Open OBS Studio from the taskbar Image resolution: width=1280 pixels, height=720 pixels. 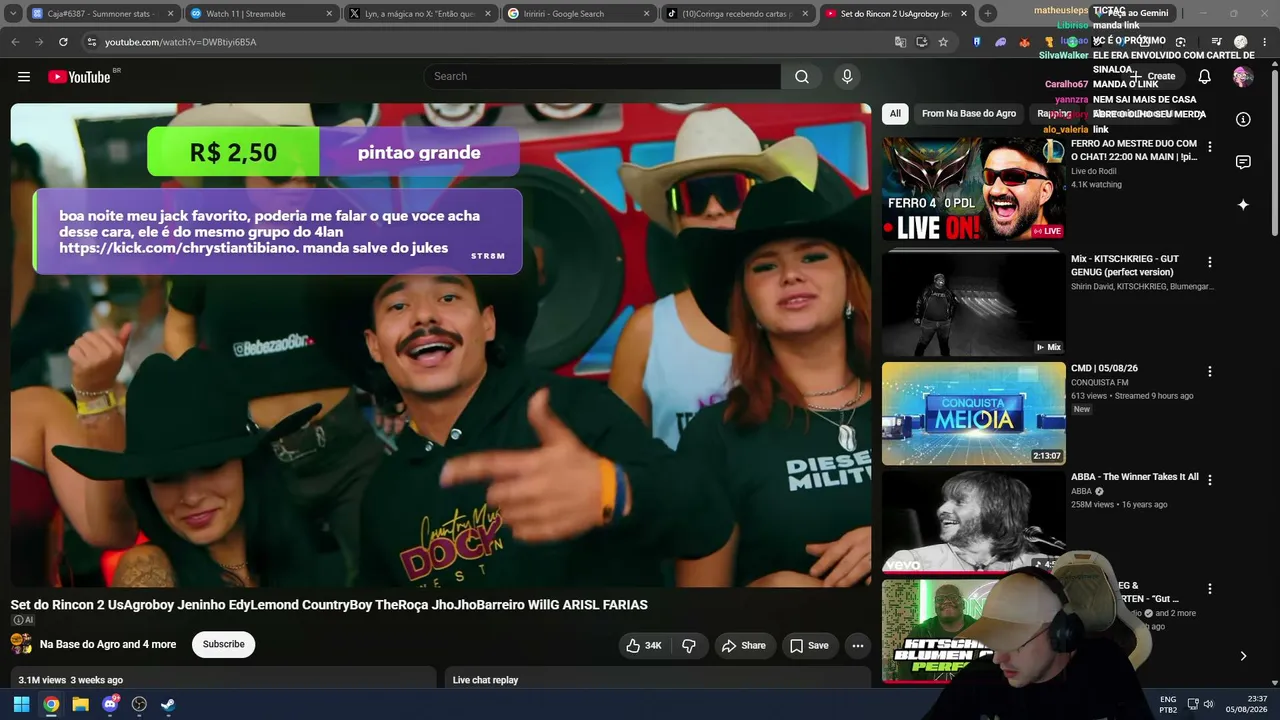coord(139,704)
